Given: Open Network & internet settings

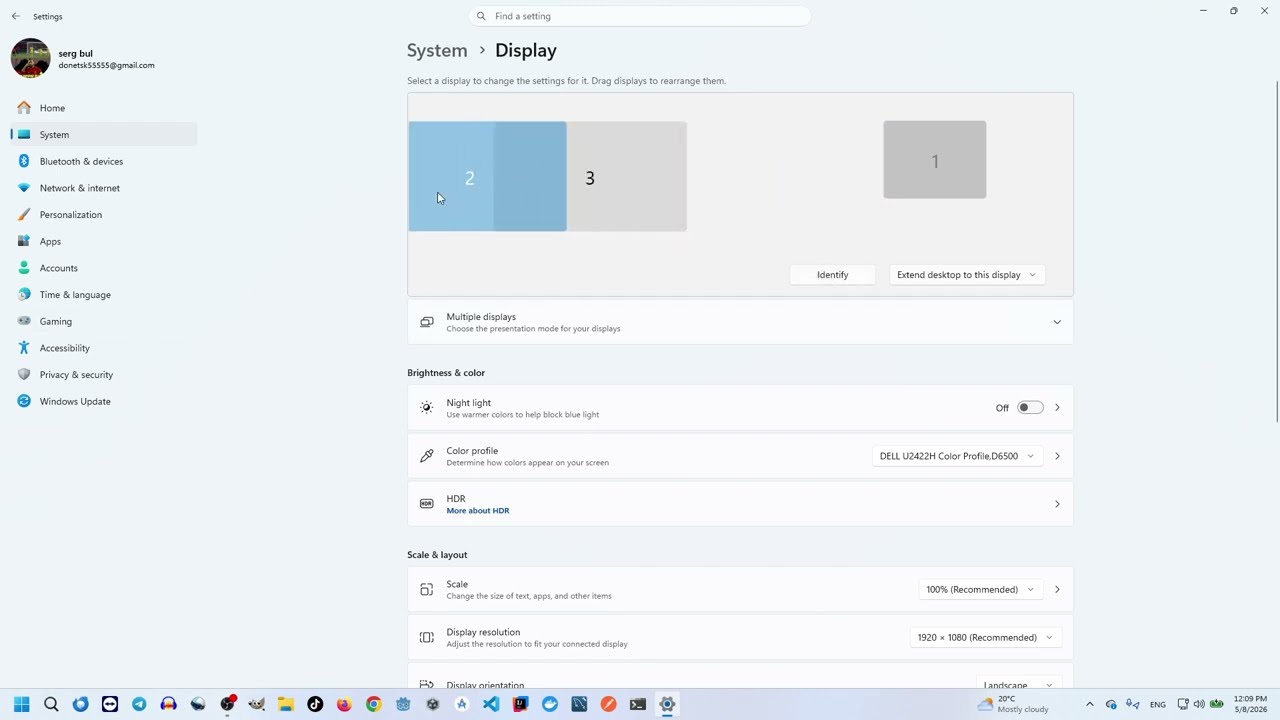Looking at the screenshot, I should (104, 188).
